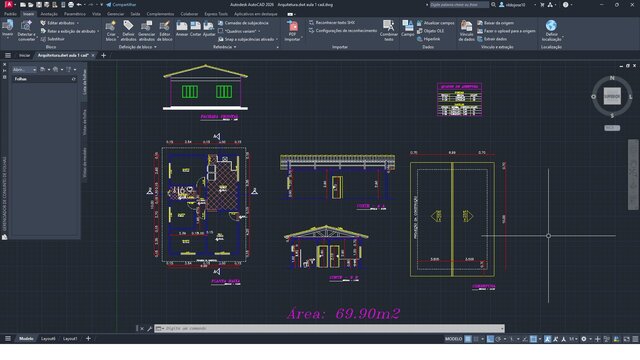The width and height of the screenshot is (640, 360).
Task: Click the Criar bloco icon
Action: [x=111, y=26]
